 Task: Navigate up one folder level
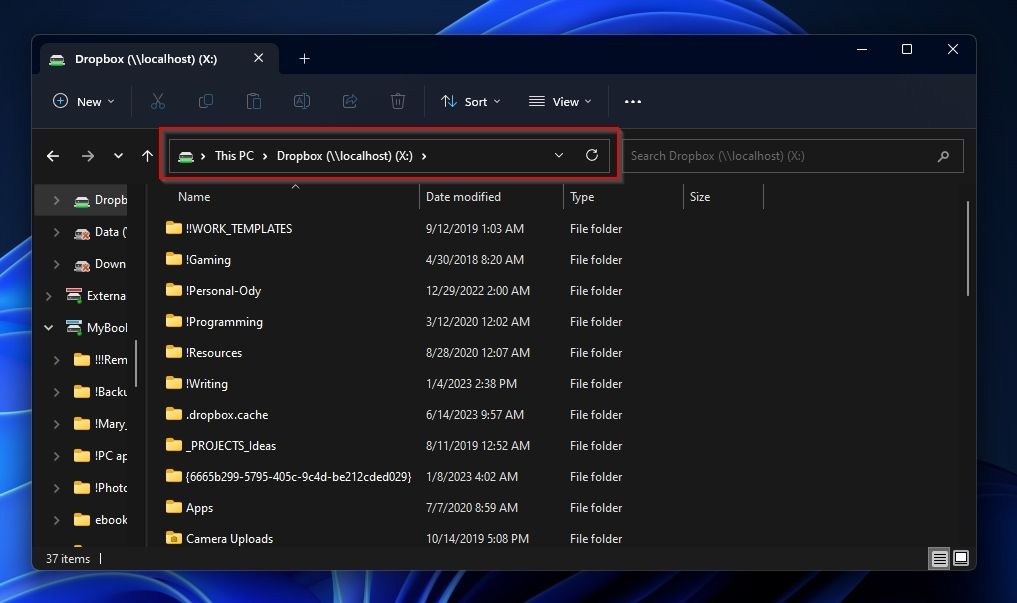[x=146, y=155]
